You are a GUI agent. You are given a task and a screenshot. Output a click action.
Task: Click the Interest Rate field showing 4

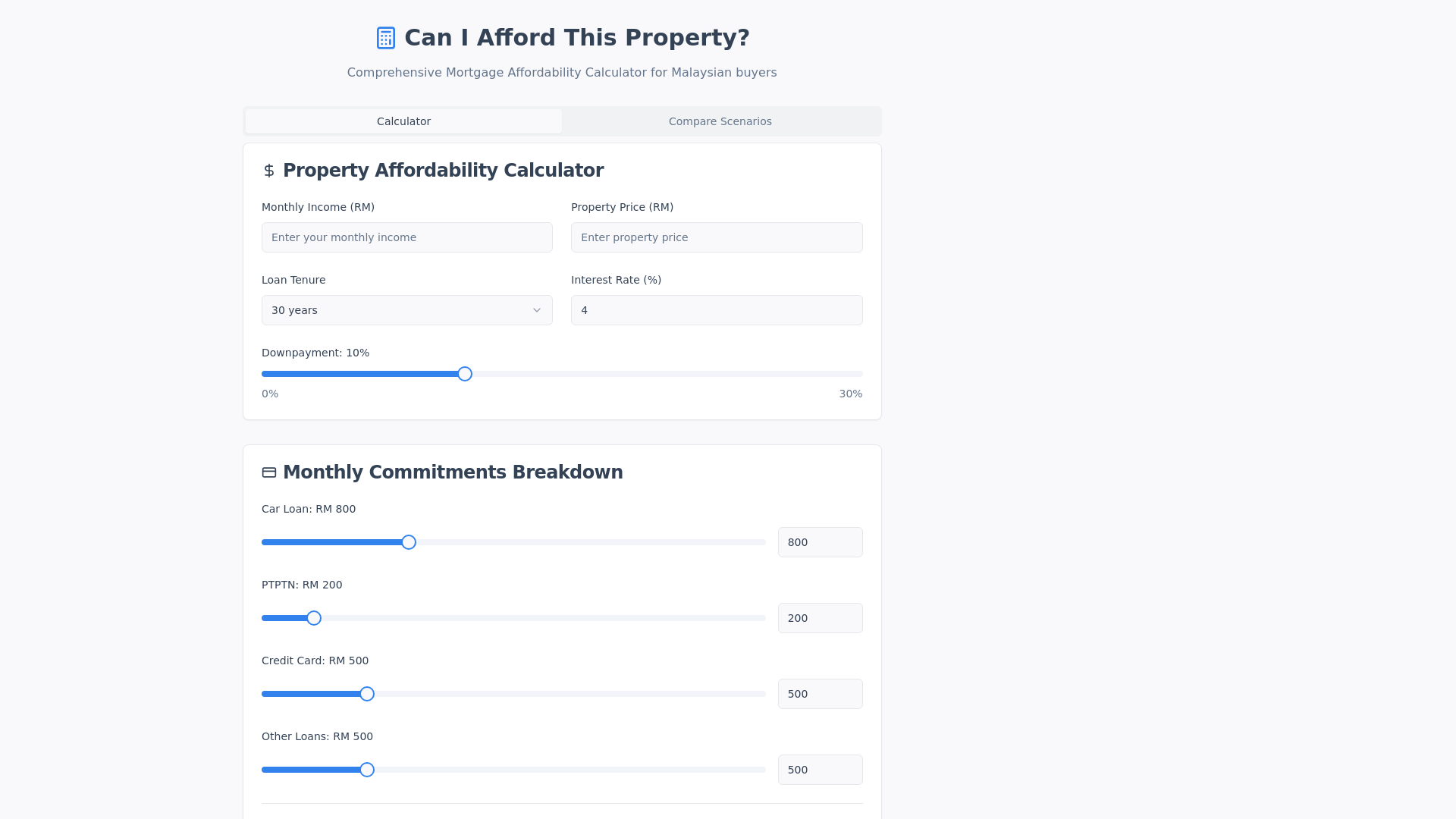[717, 310]
